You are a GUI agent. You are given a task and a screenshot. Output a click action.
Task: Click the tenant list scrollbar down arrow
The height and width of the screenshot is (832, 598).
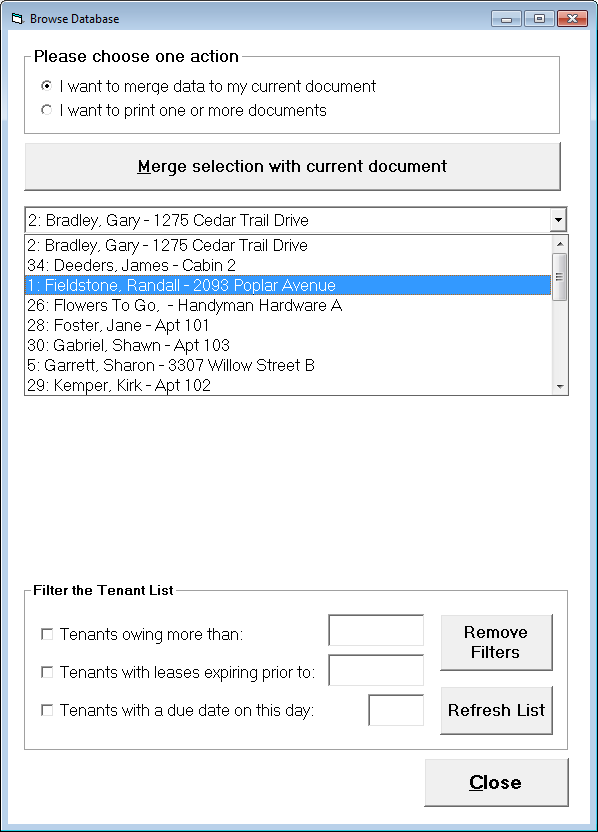pos(559,389)
